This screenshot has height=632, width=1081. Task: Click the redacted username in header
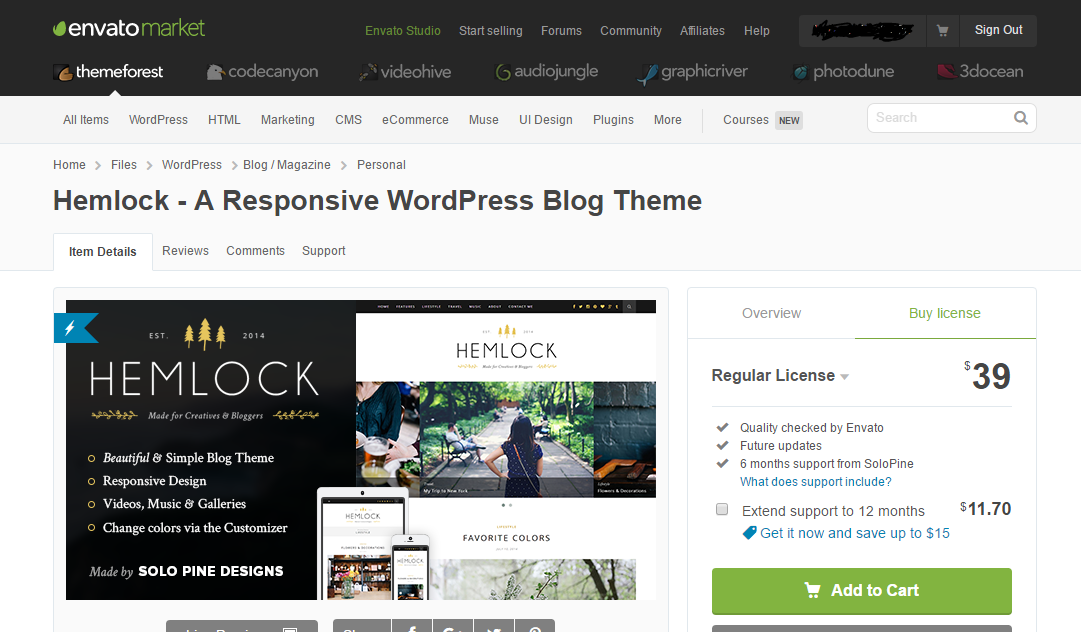point(862,30)
